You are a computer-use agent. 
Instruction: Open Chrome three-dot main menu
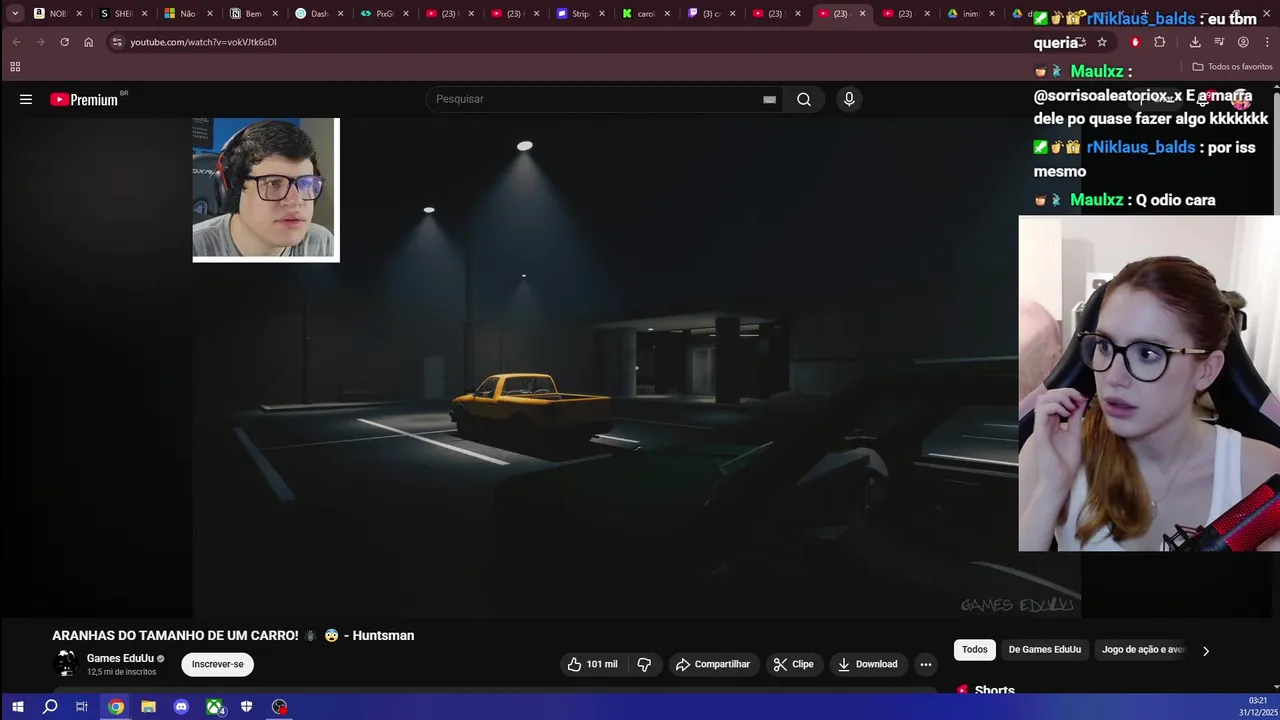pos(1267,42)
